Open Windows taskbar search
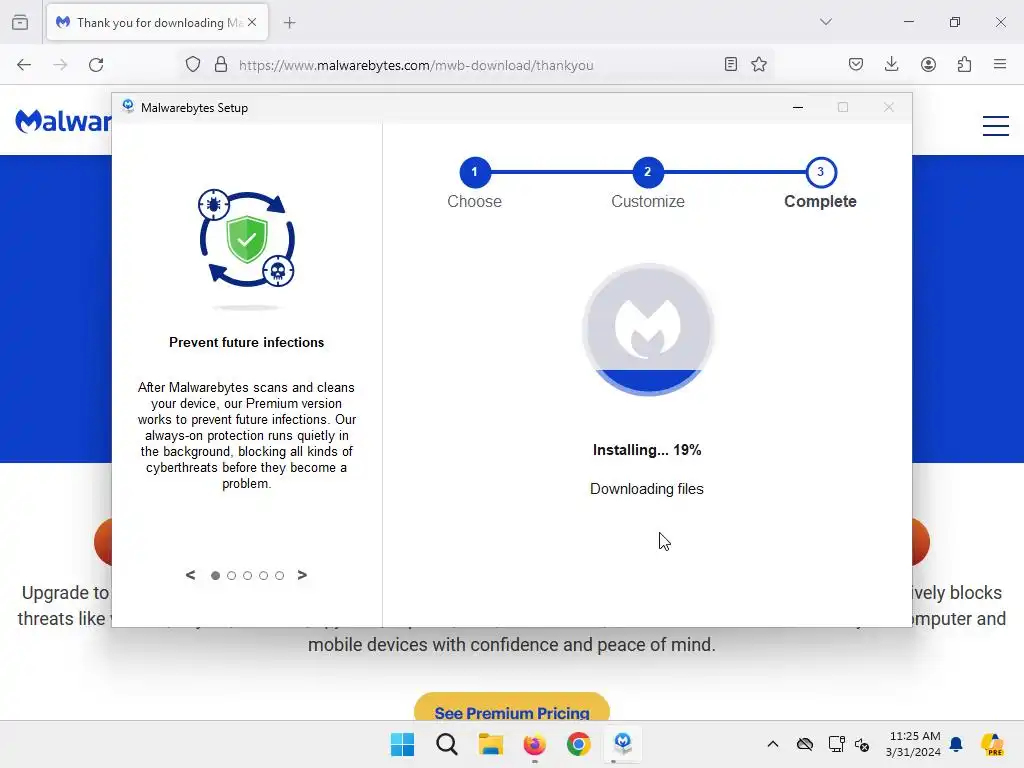This screenshot has width=1024, height=768. [447, 744]
